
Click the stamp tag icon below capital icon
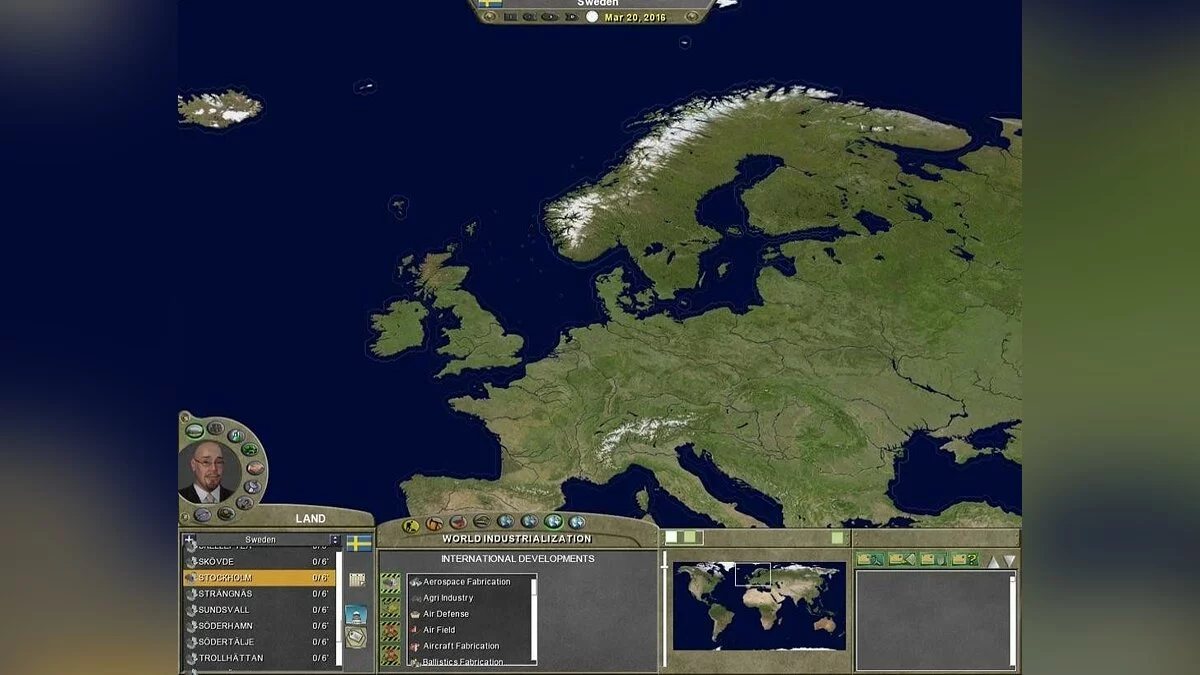click(x=356, y=637)
